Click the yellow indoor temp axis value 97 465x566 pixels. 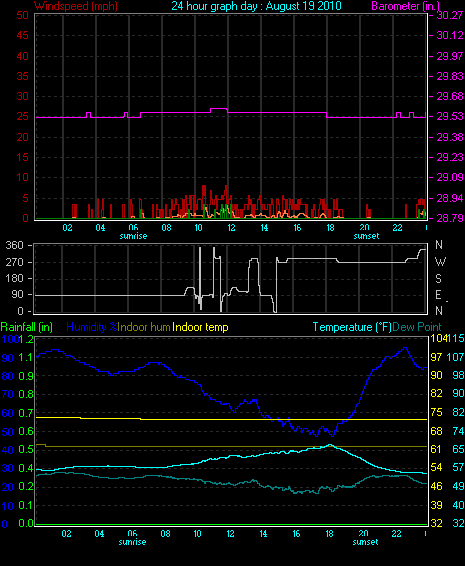coord(436,357)
